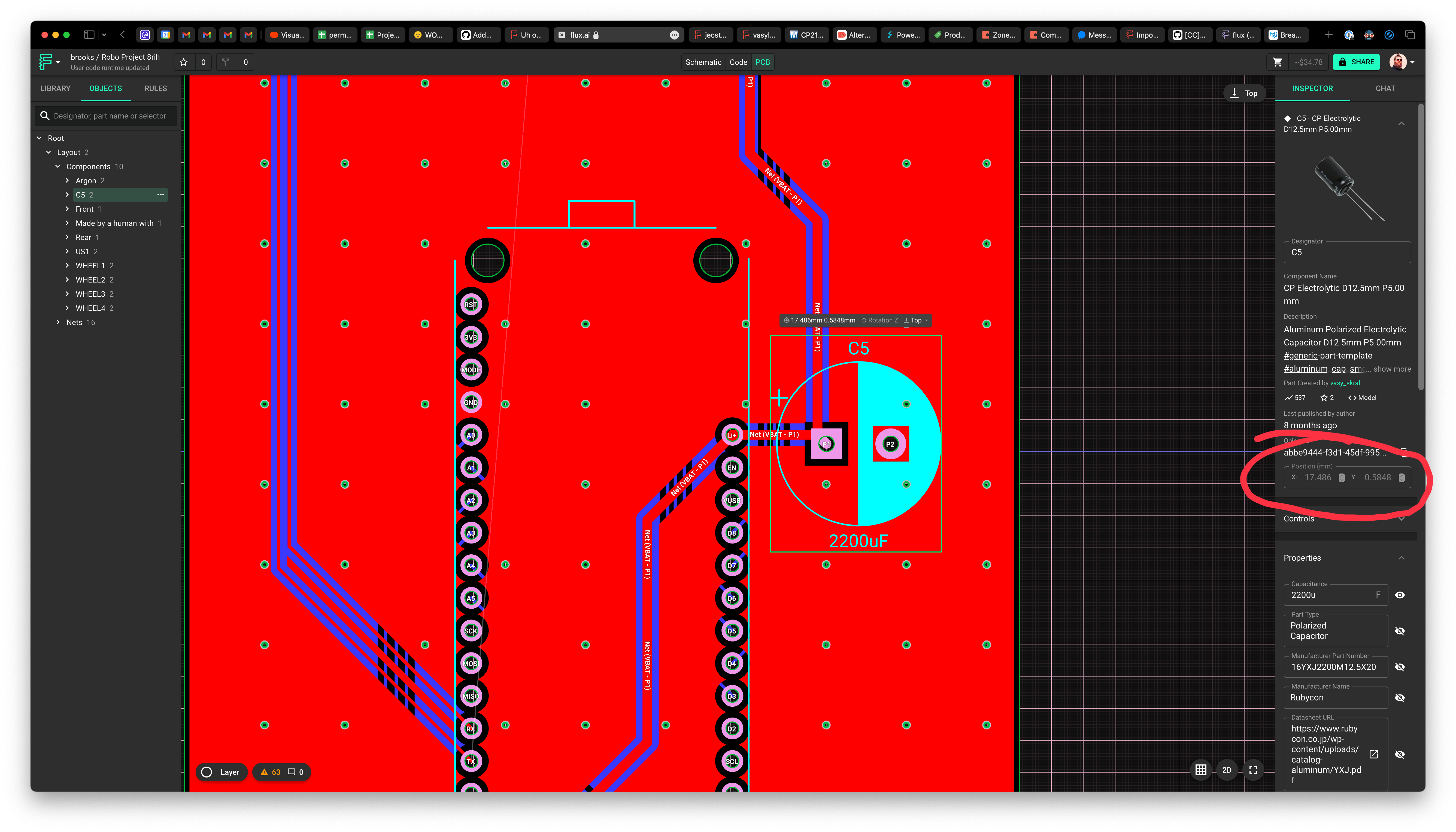Screen dimensions: 1456x832
Task: Open a new browser tab with plus
Action: click(1328, 35)
